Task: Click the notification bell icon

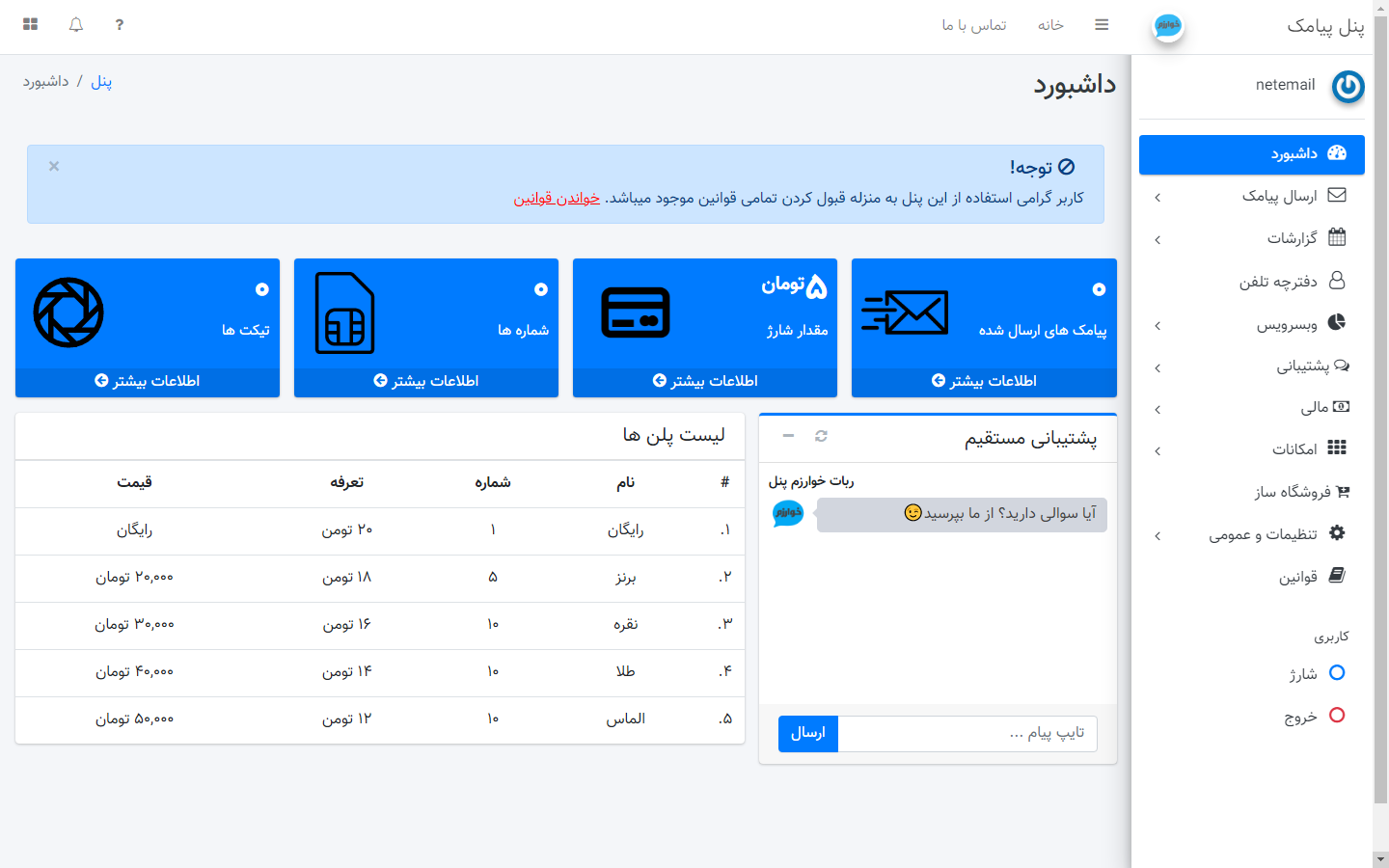Action: pos(76,25)
